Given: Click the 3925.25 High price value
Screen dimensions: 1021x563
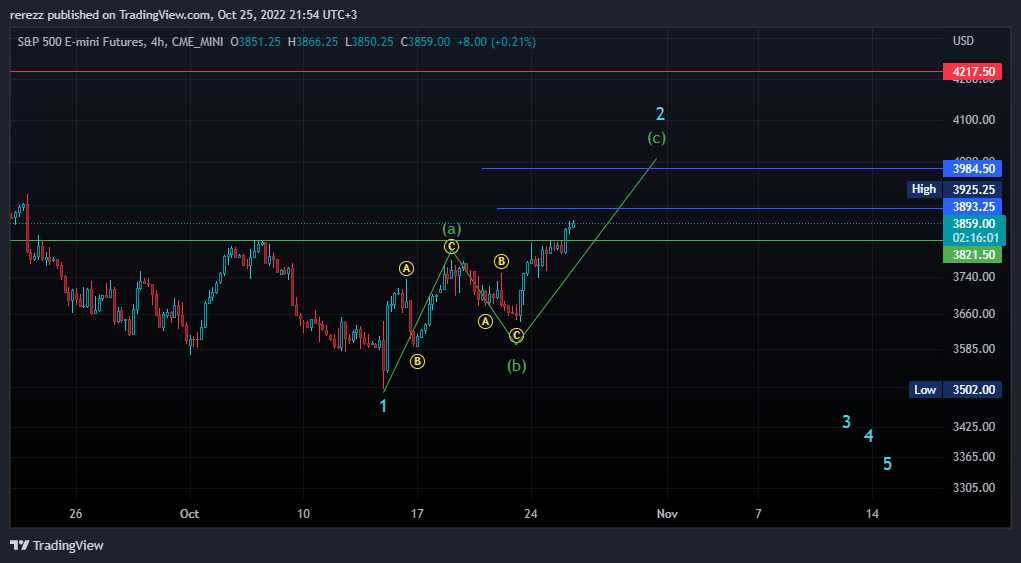Looking at the screenshot, I should click(973, 189).
